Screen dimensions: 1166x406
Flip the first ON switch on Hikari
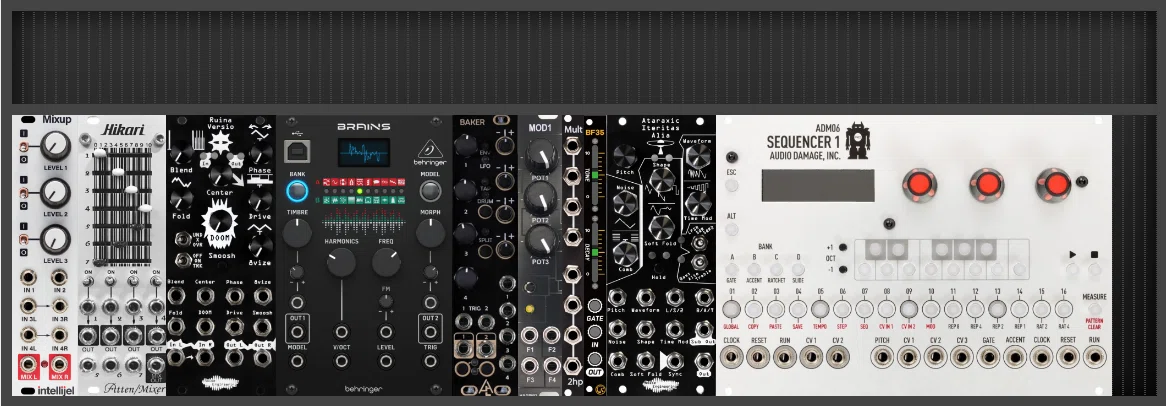pyautogui.click(x=88, y=282)
